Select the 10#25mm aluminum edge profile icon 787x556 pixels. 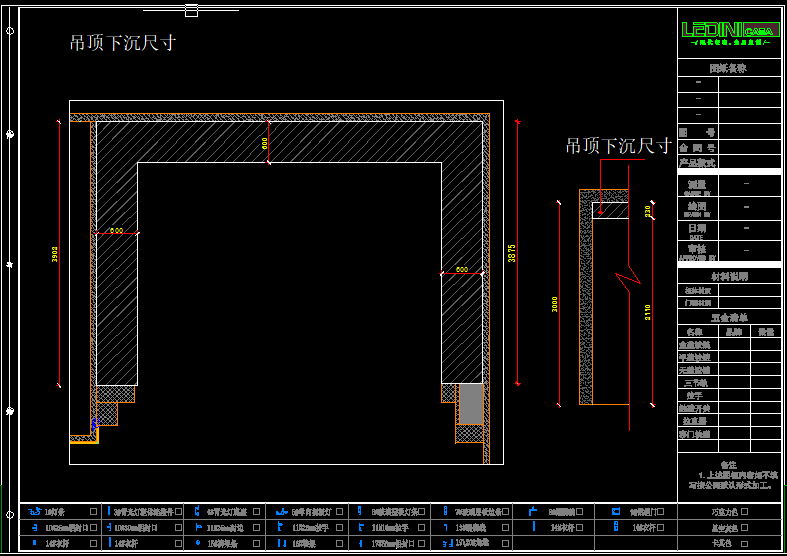pyautogui.click(x=34, y=527)
